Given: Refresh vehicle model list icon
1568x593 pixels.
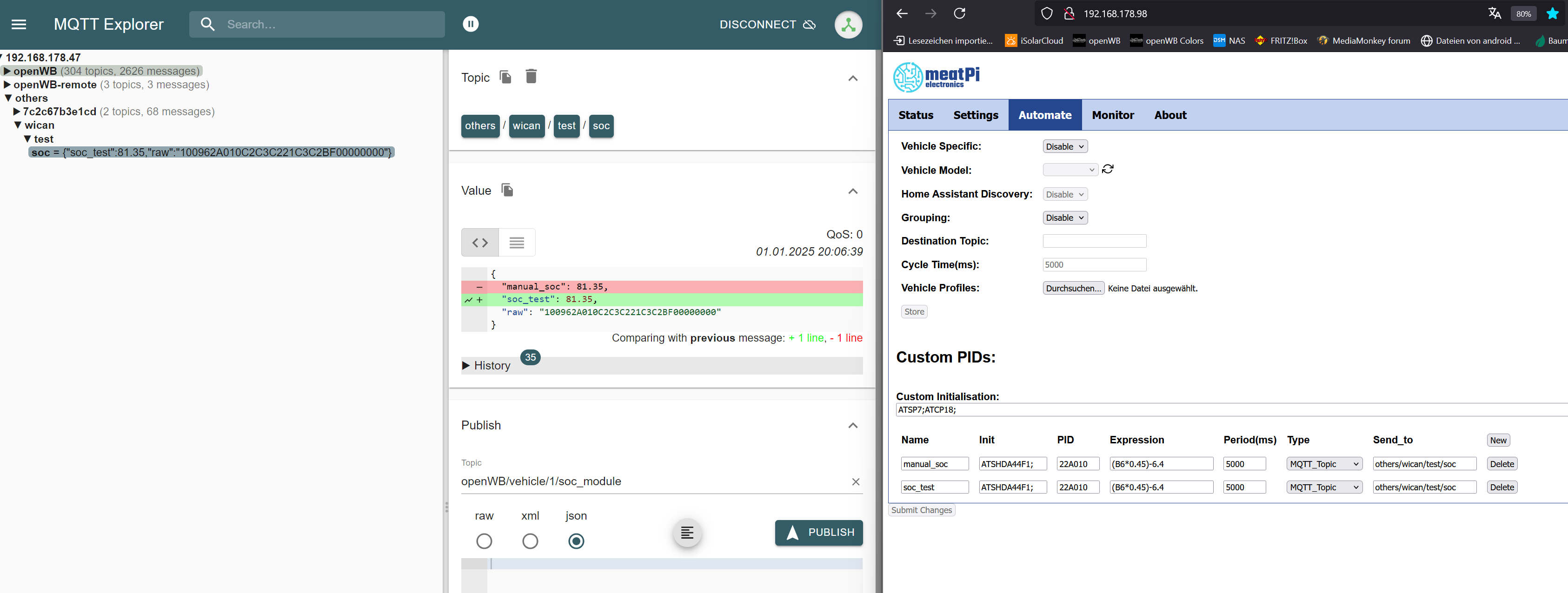Looking at the screenshot, I should (x=1107, y=170).
